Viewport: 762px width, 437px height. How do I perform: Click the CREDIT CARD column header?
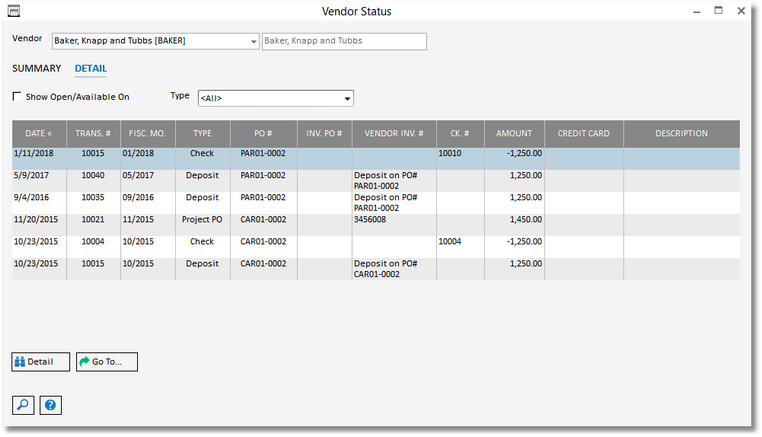[x=584, y=134]
